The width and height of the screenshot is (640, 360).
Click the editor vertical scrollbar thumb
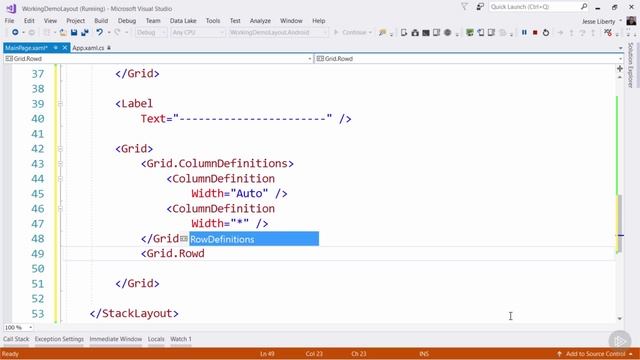(x=620, y=222)
